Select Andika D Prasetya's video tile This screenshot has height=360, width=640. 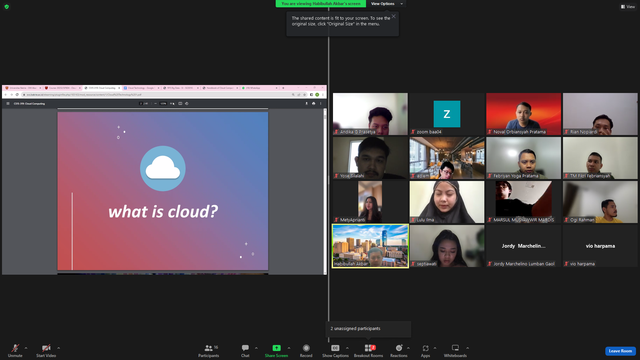tap(370, 114)
